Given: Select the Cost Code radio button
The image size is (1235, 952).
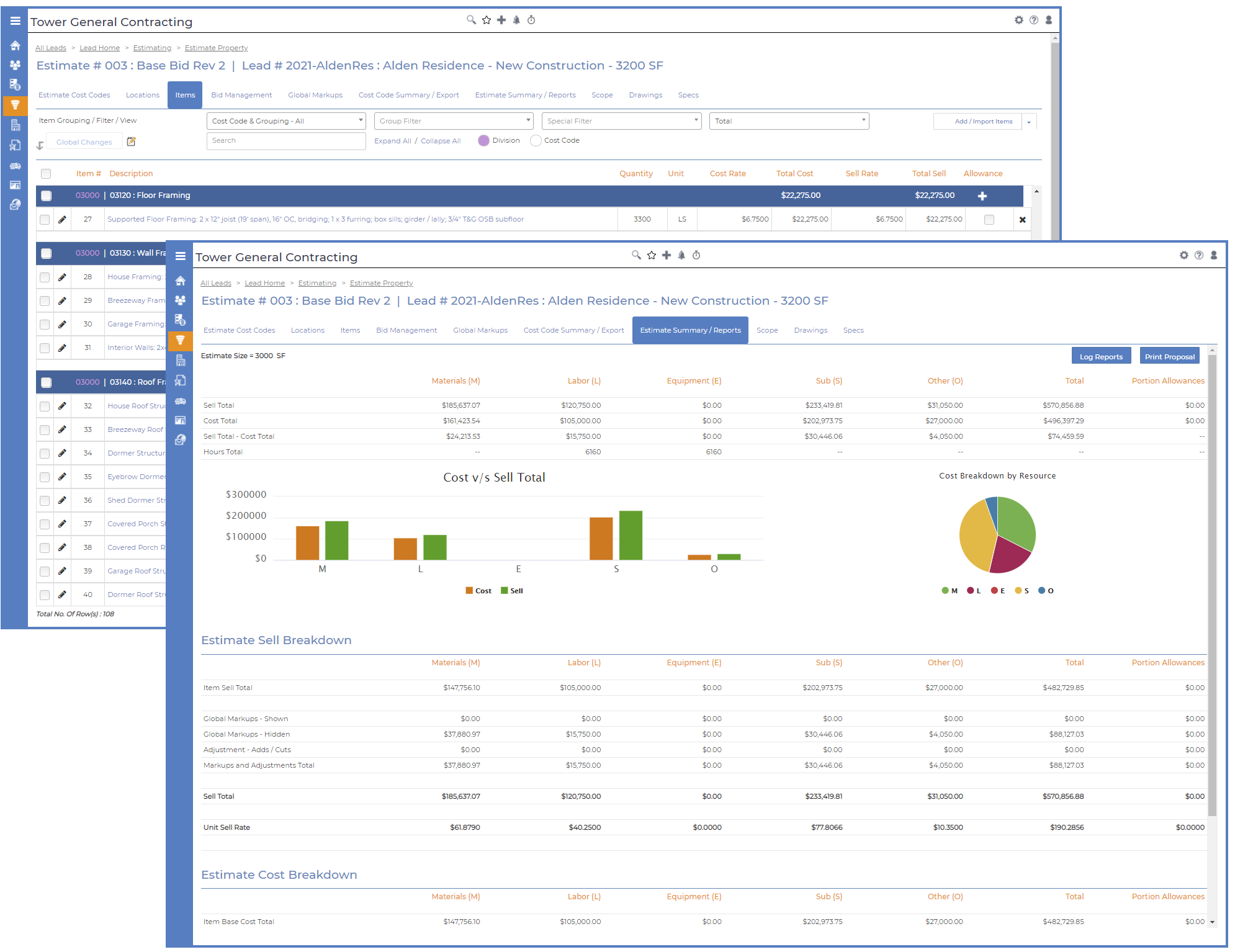Looking at the screenshot, I should click(x=536, y=141).
